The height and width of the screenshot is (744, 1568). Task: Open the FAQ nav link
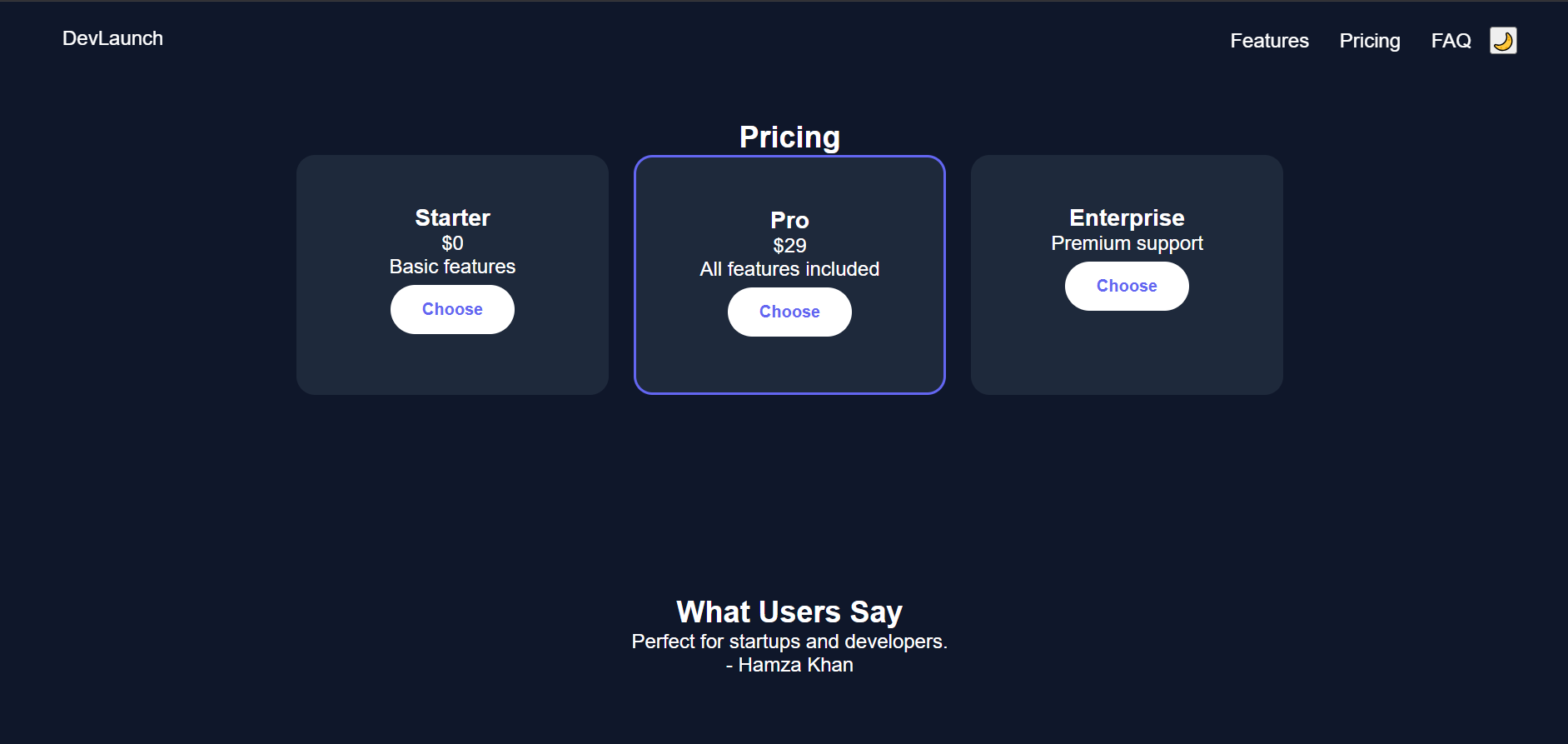coord(1451,41)
